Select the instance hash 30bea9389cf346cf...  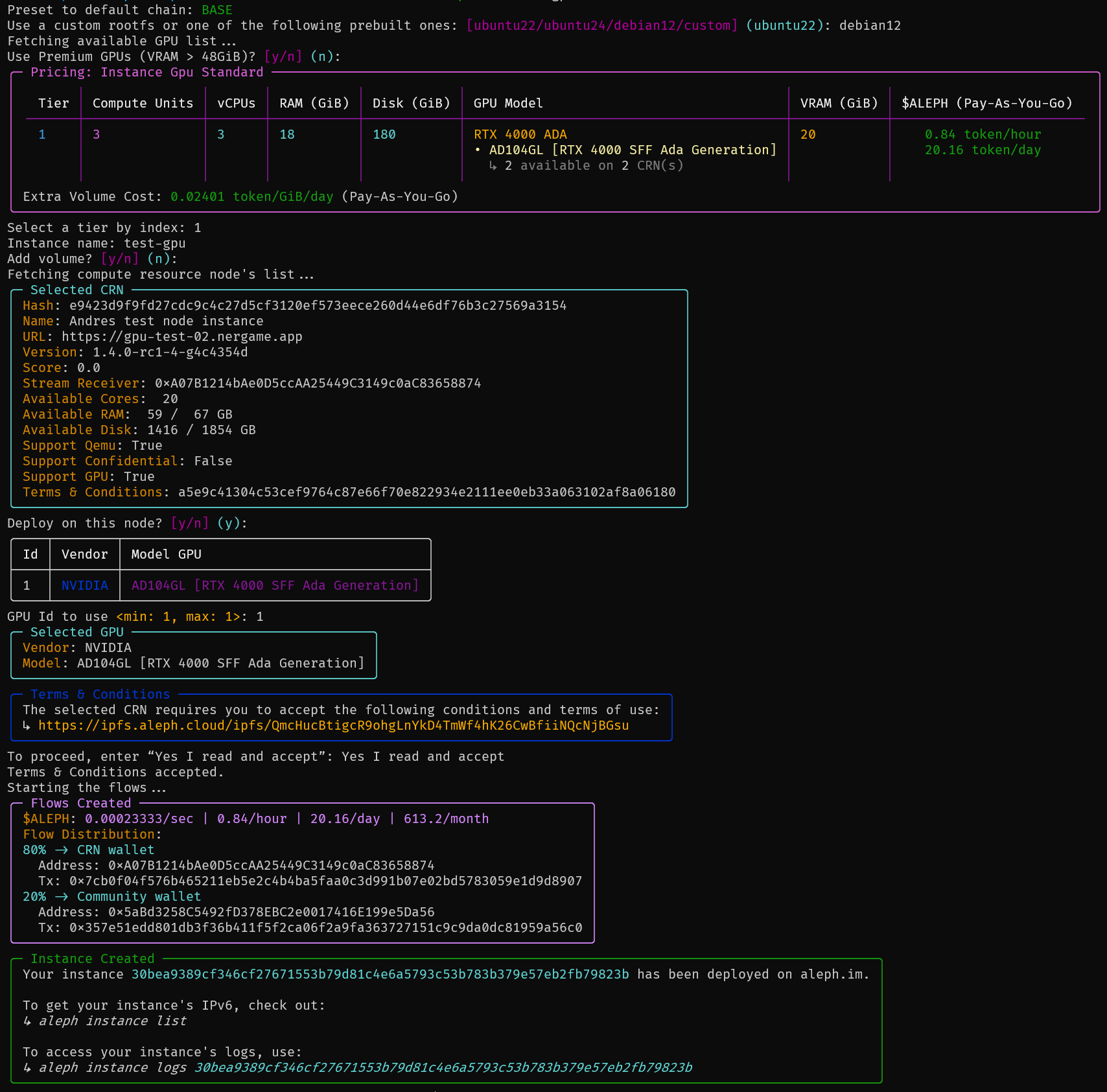[379, 974]
